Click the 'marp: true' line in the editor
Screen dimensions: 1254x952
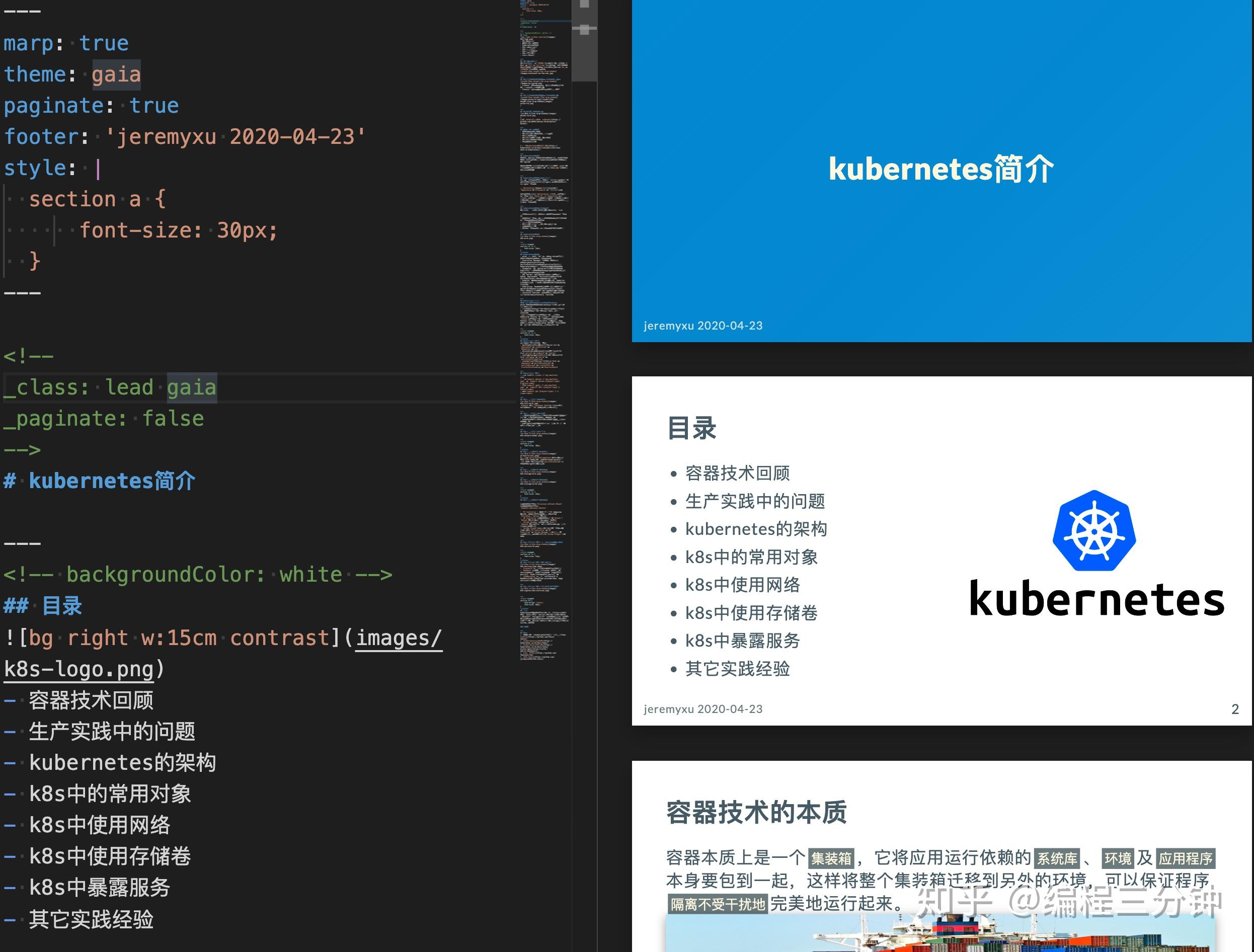coord(66,43)
